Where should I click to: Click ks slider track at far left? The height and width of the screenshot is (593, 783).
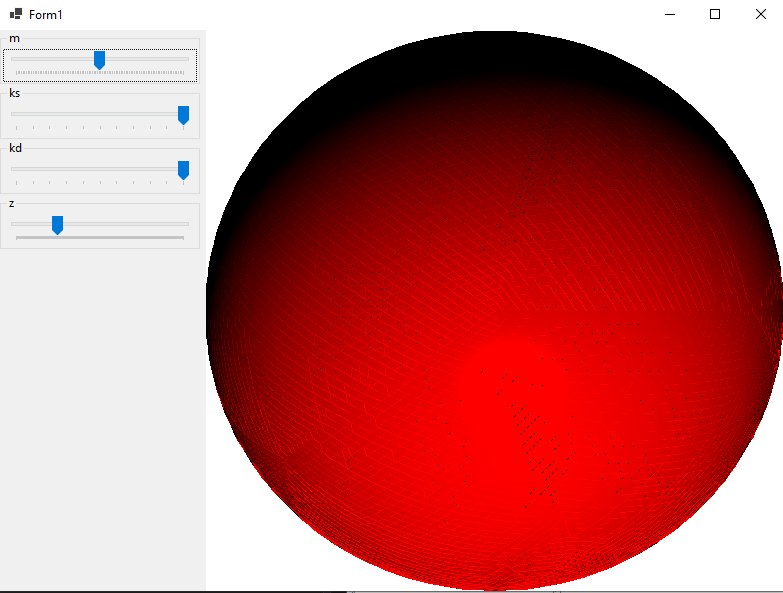(16, 114)
